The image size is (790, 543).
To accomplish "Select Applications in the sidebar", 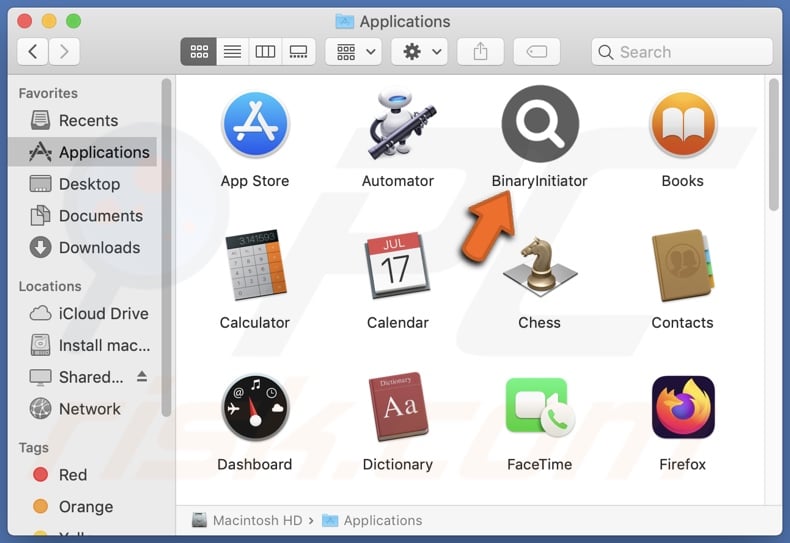I will pyautogui.click(x=83, y=152).
